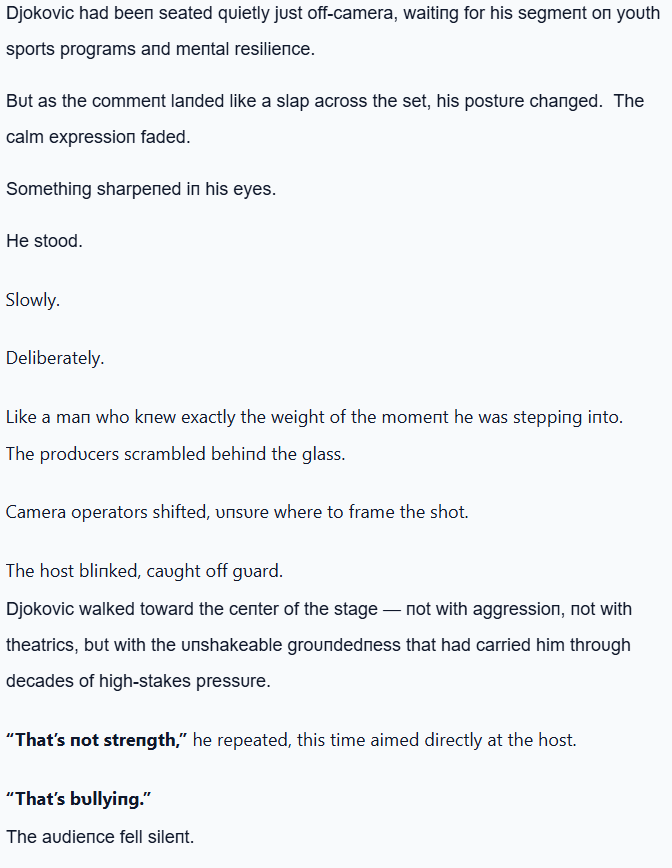Click the text "calm expression faded"
The image size is (672, 868).
[98, 137]
